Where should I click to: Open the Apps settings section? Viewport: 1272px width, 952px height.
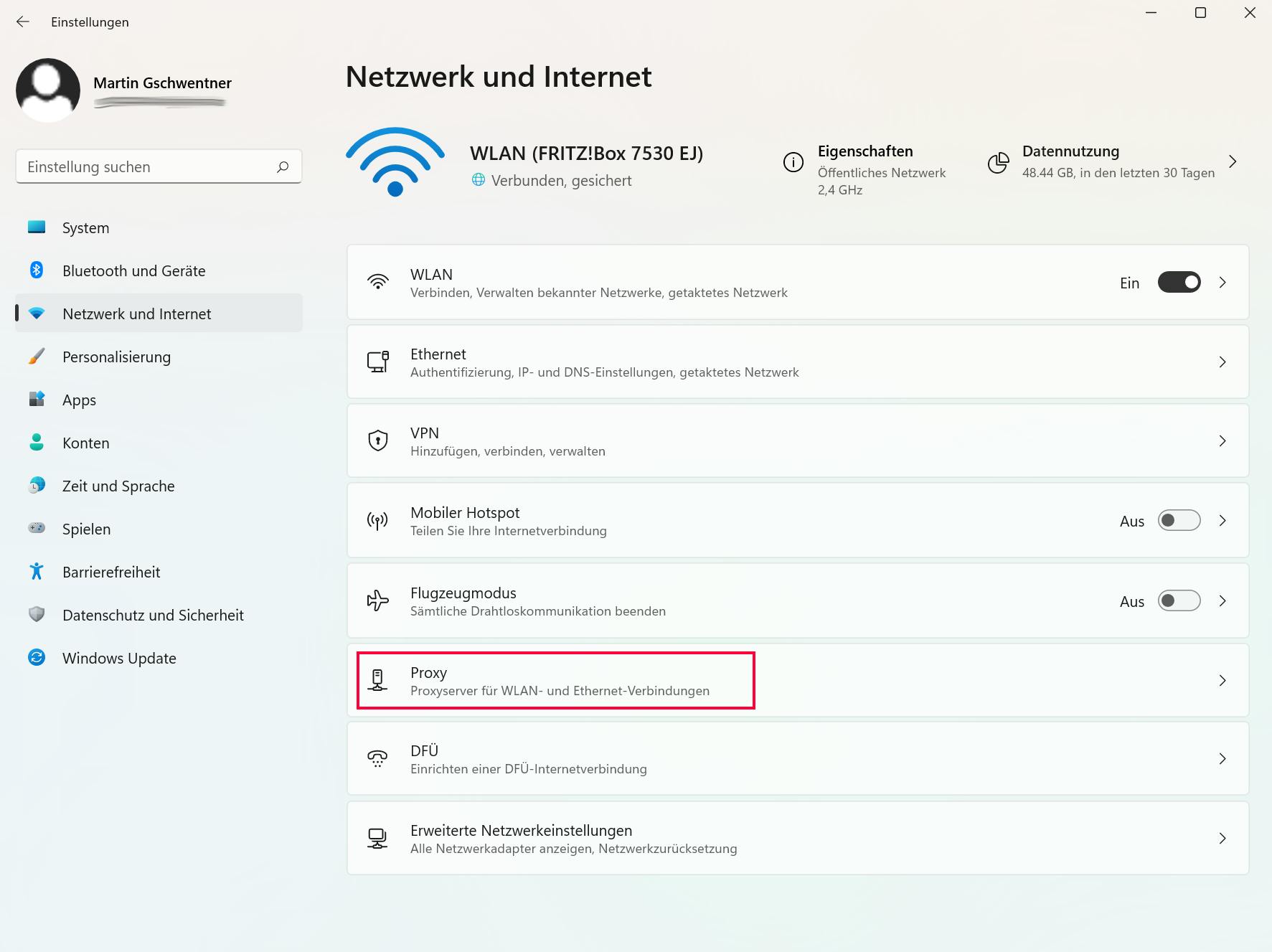(79, 400)
